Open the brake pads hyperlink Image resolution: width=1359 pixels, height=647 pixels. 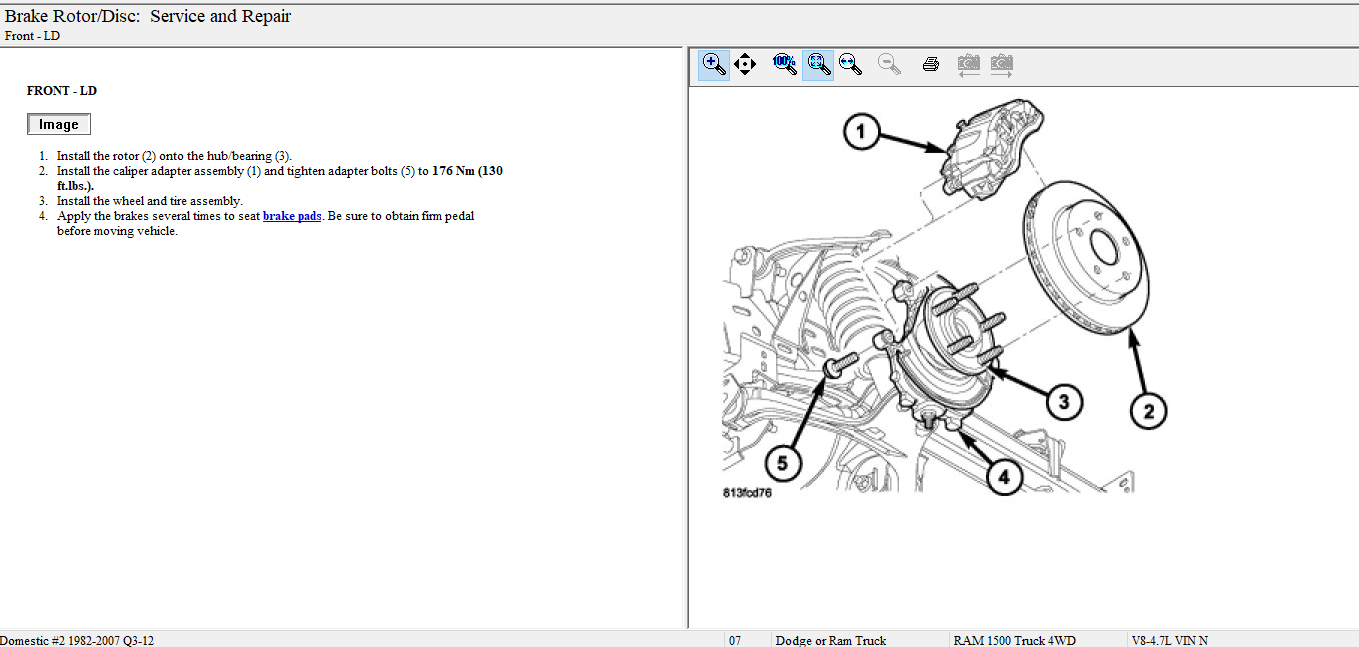point(292,216)
